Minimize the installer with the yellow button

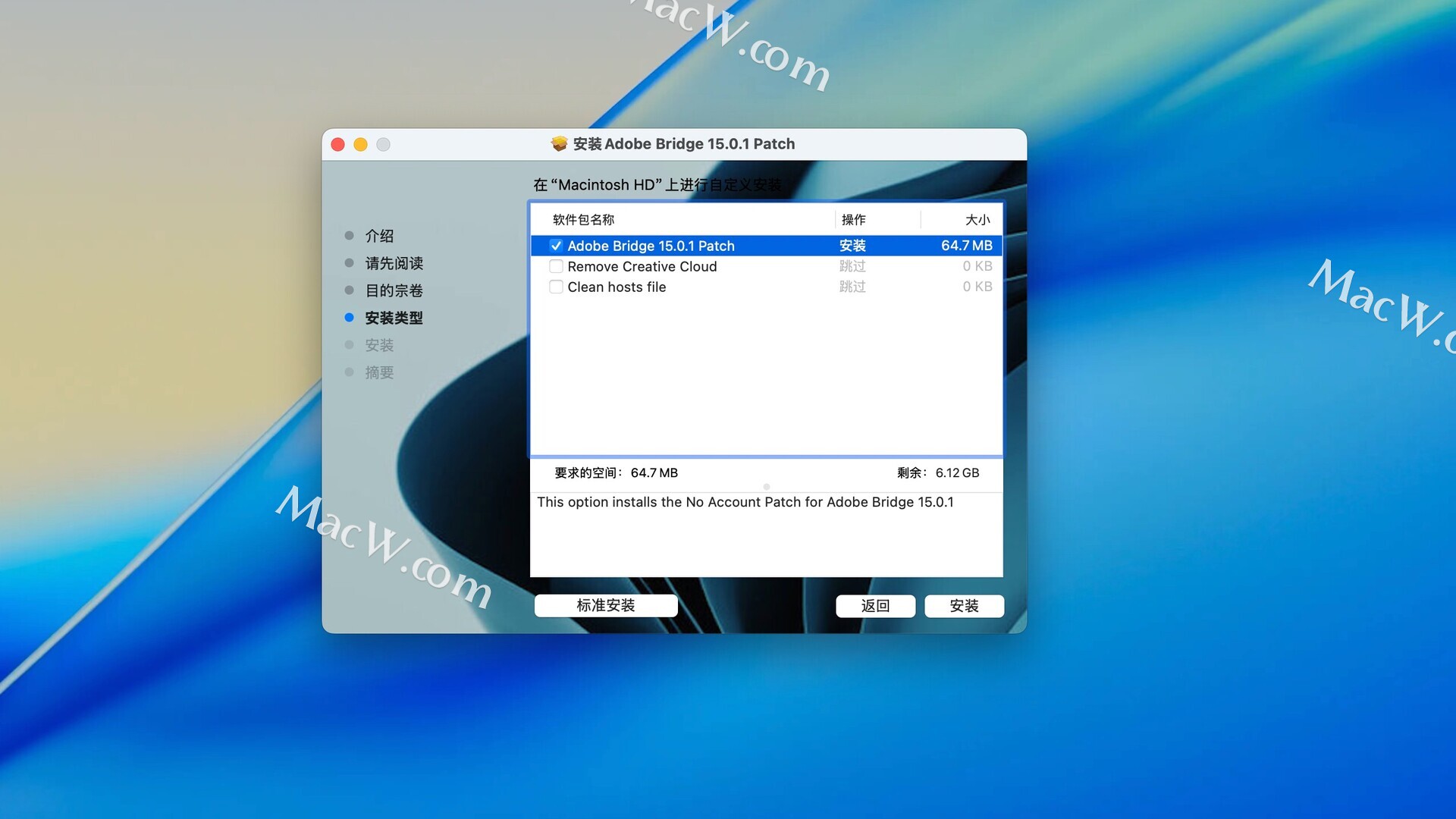[x=361, y=144]
